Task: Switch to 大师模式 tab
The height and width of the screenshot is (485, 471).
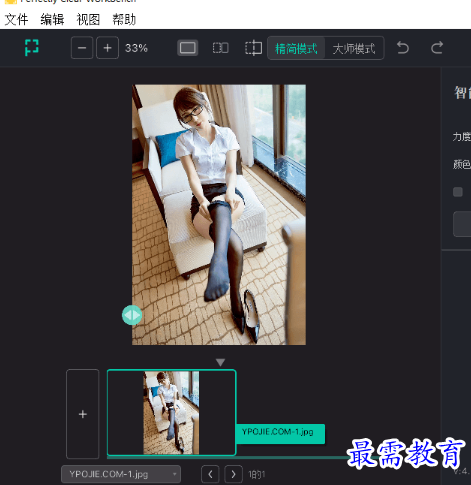Action: click(354, 48)
